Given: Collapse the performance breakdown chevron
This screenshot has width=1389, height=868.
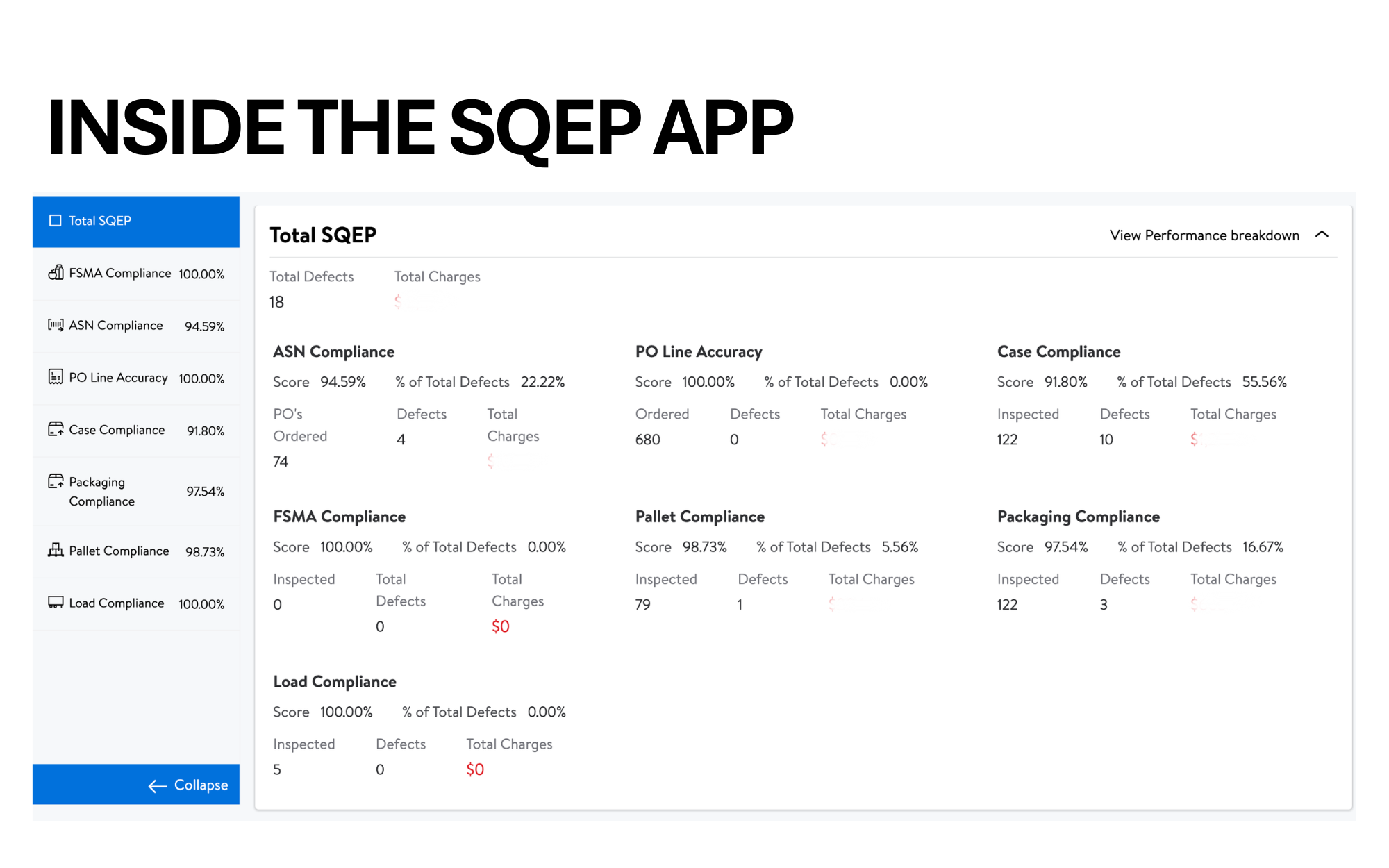Looking at the screenshot, I should pos(1322,235).
